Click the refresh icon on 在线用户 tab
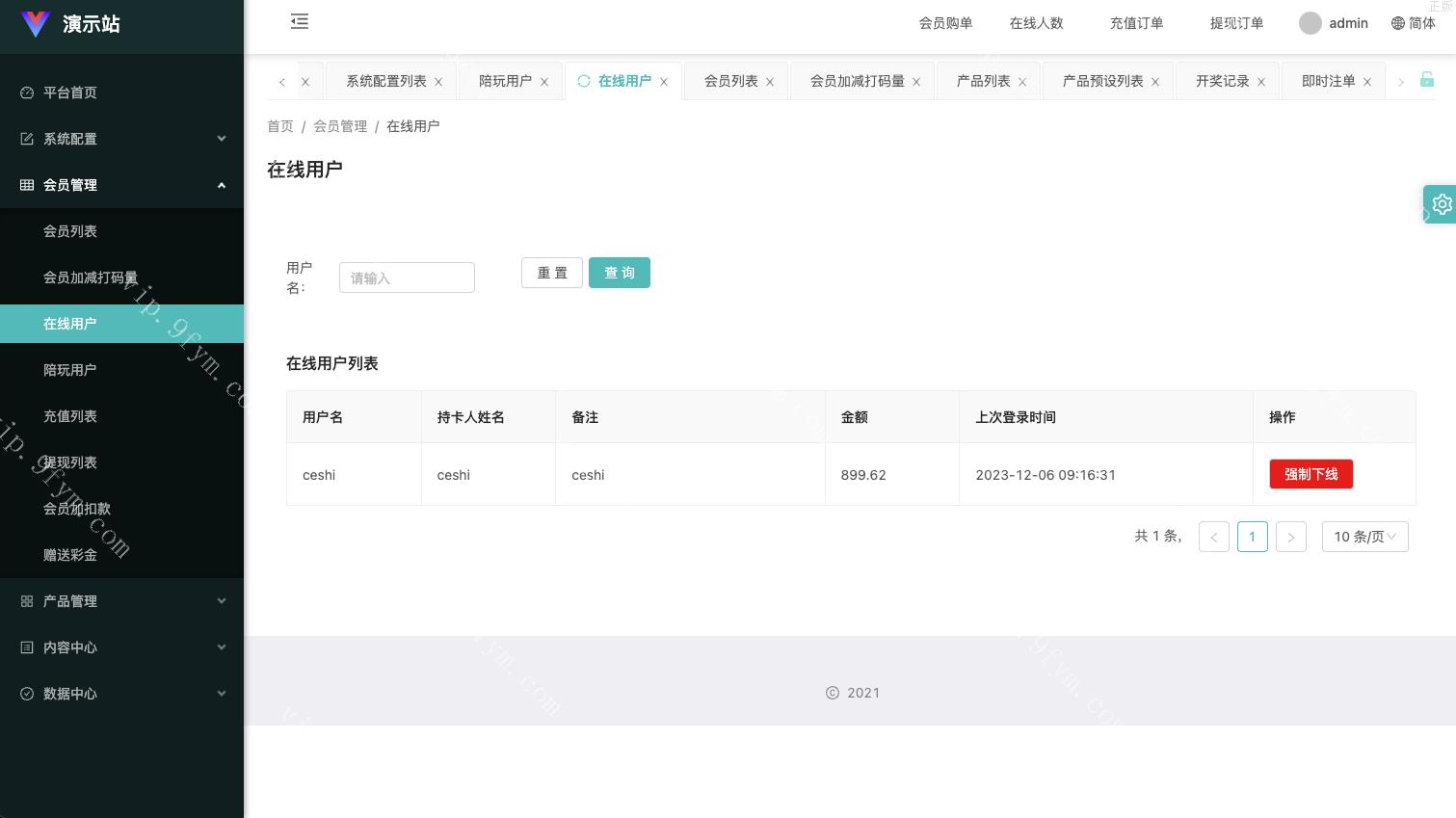Image resolution: width=1456 pixels, height=818 pixels. point(584,81)
